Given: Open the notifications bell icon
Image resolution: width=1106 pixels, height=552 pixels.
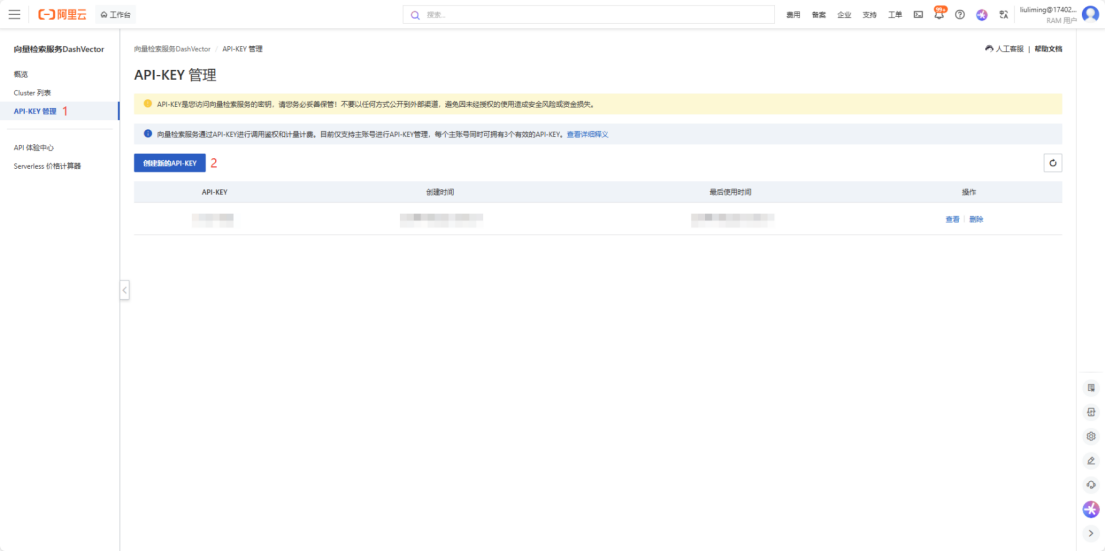Looking at the screenshot, I should [x=939, y=15].
